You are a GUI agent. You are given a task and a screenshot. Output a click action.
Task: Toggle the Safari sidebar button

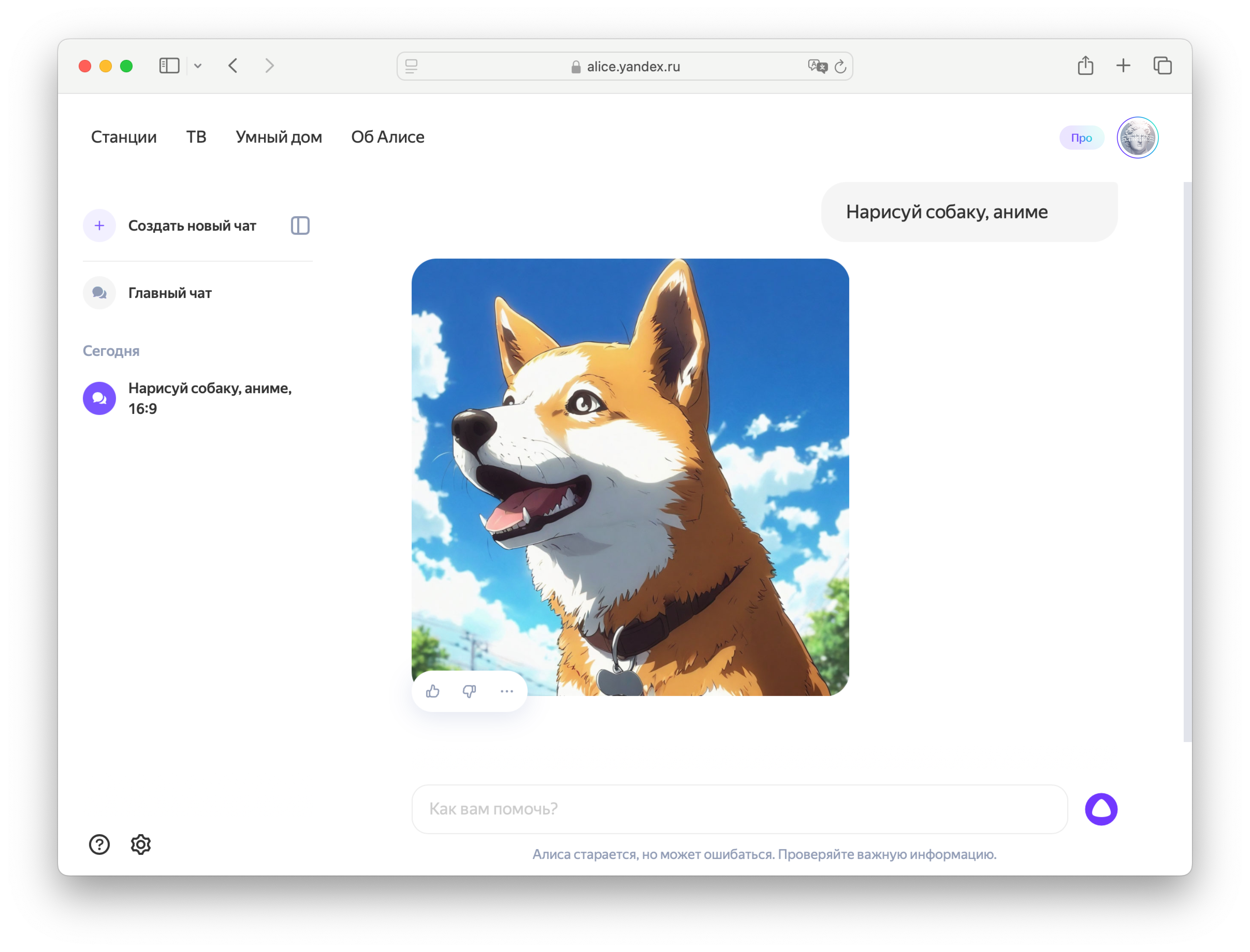click(x=169, y=66)
